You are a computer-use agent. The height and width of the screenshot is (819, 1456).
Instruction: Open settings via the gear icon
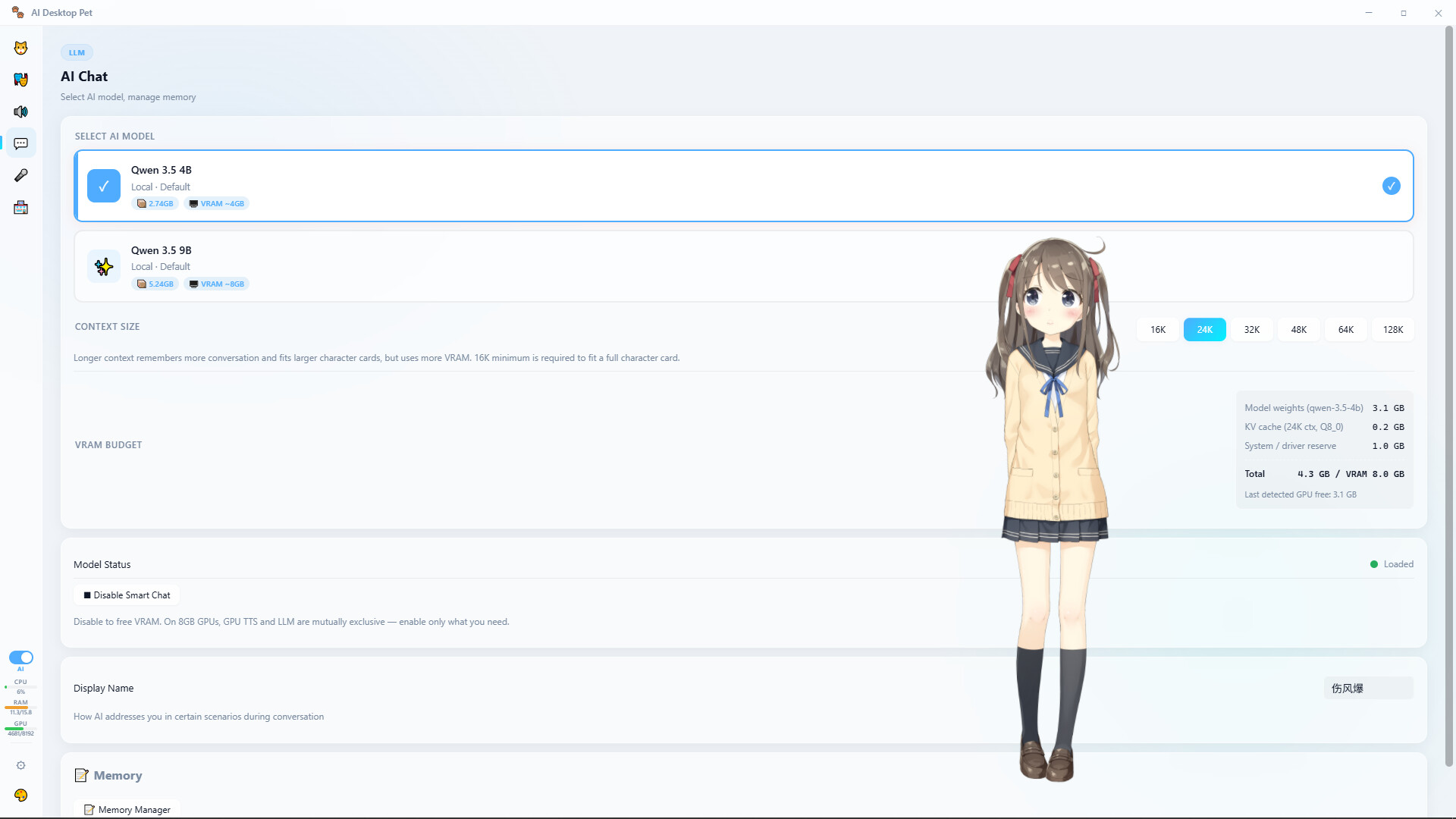pos(20,765)
